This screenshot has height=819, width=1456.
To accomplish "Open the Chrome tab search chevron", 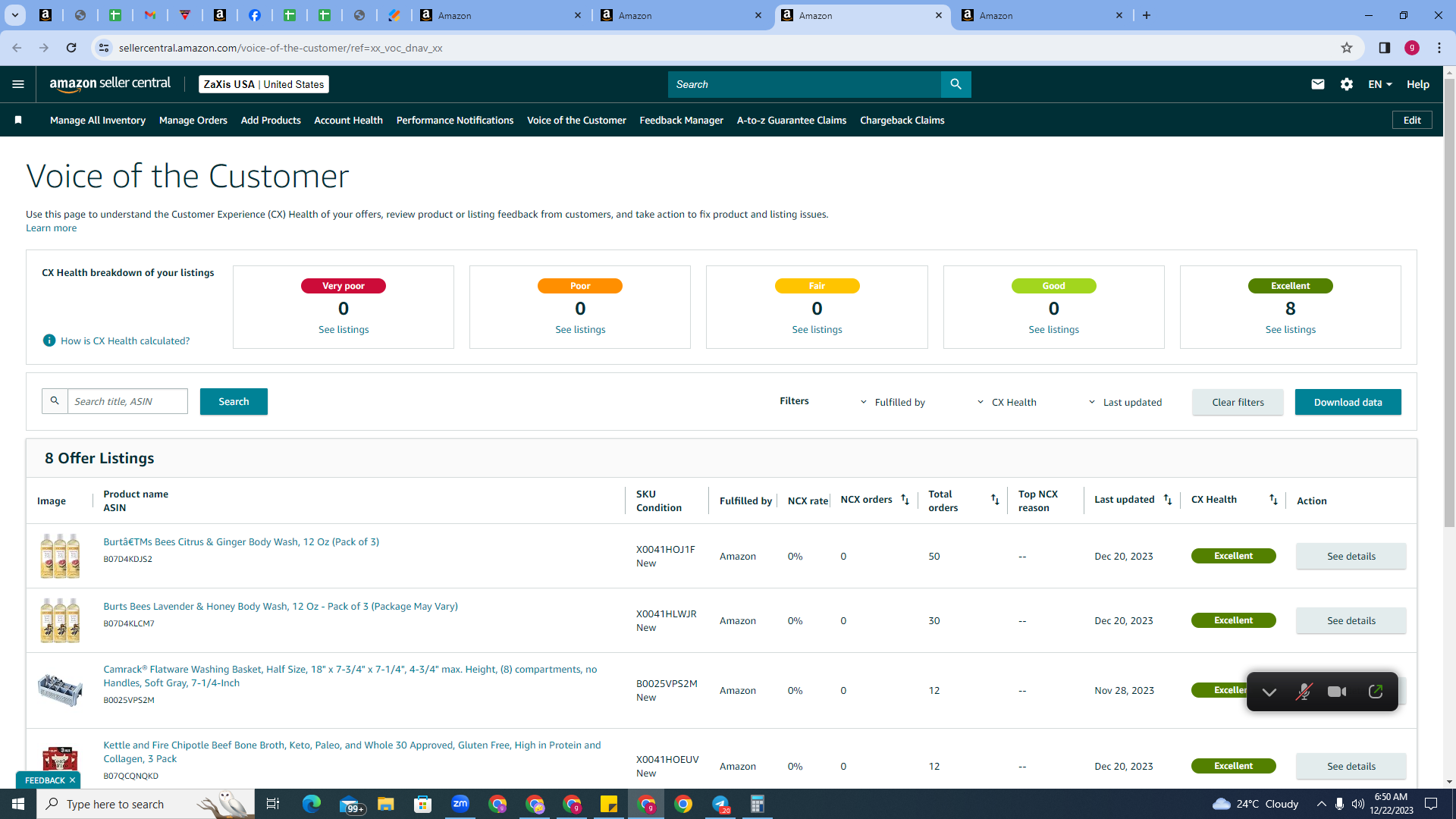I will 14,15.
